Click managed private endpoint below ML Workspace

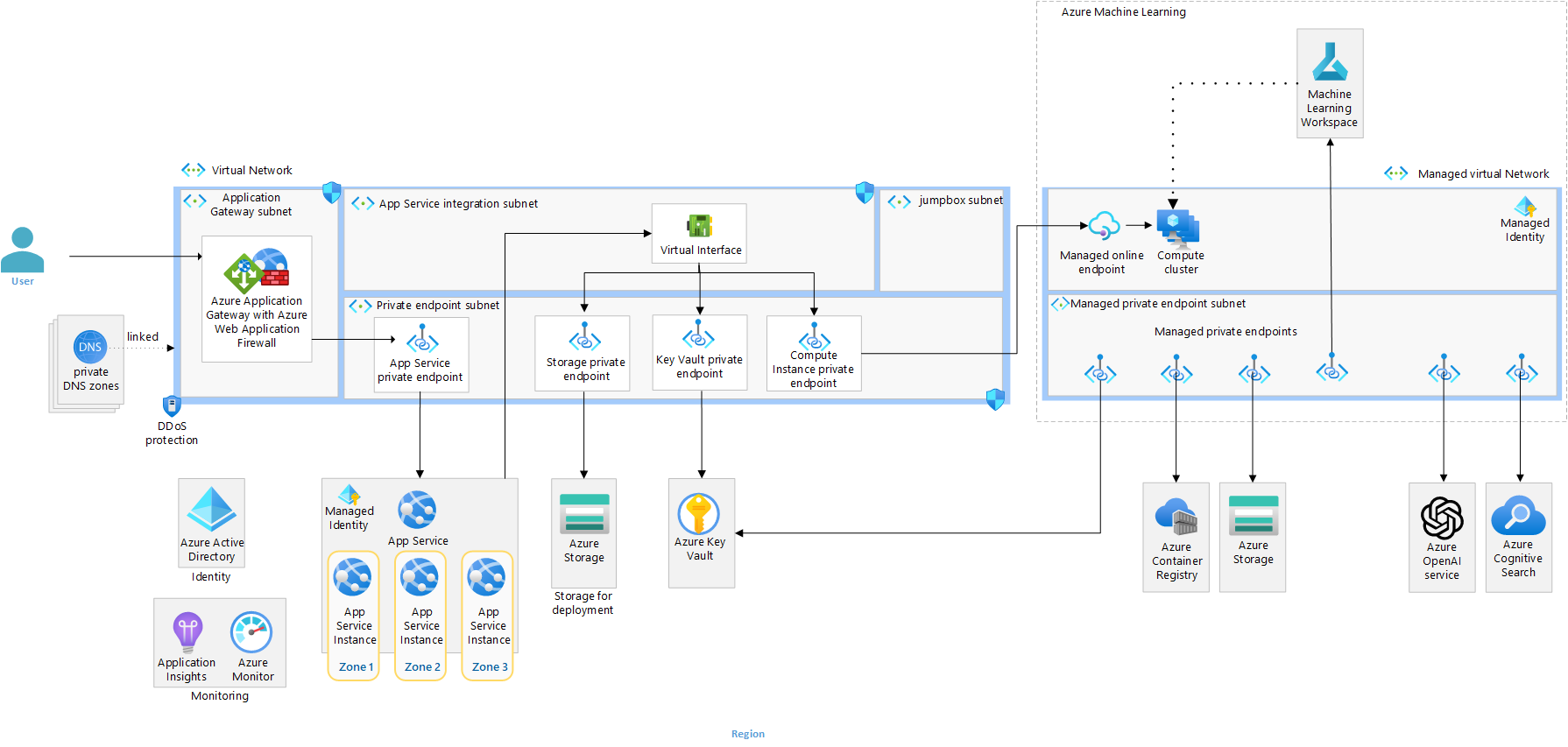(1331, 368)
